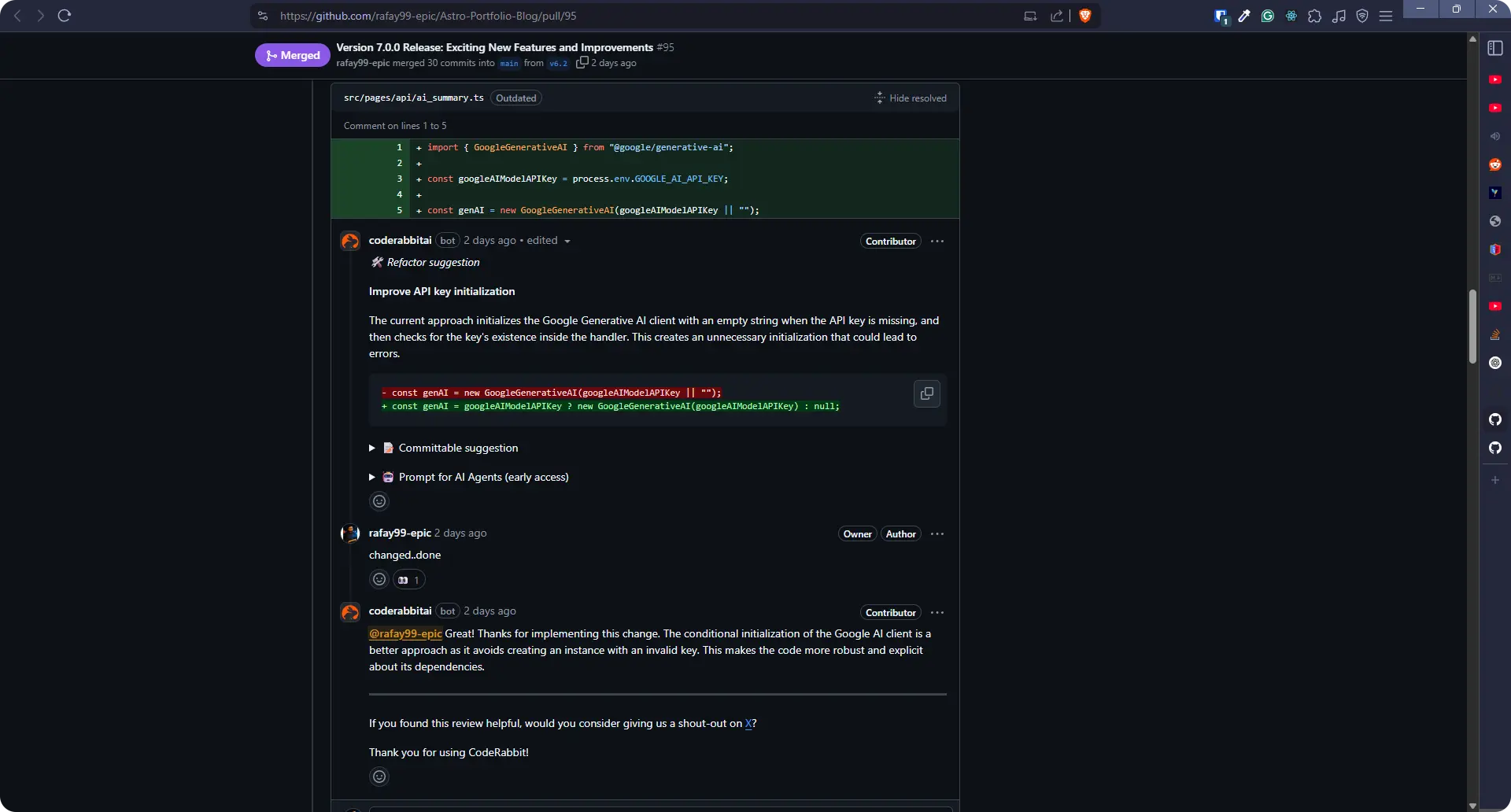Click the rafay99-epic avatar on 'changed..done' comment
1511x812 pixels.
[350, 533]
